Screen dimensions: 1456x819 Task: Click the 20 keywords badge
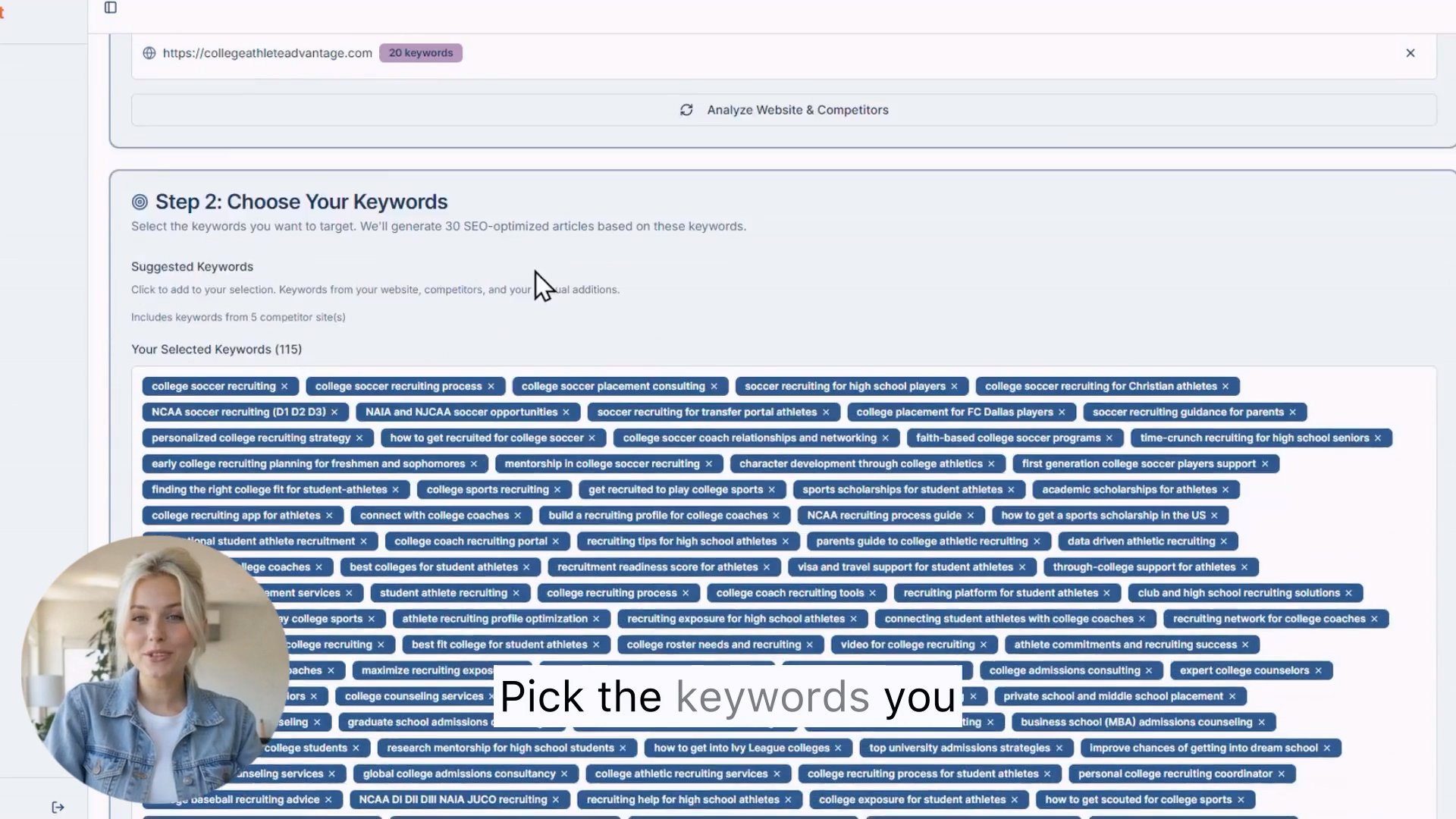(421, 53)
